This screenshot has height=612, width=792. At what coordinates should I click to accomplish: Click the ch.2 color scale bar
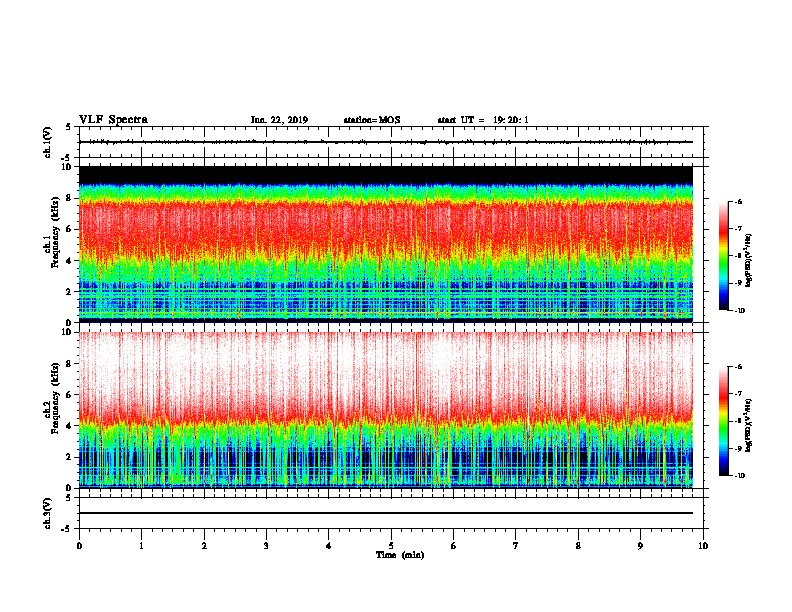723,421
